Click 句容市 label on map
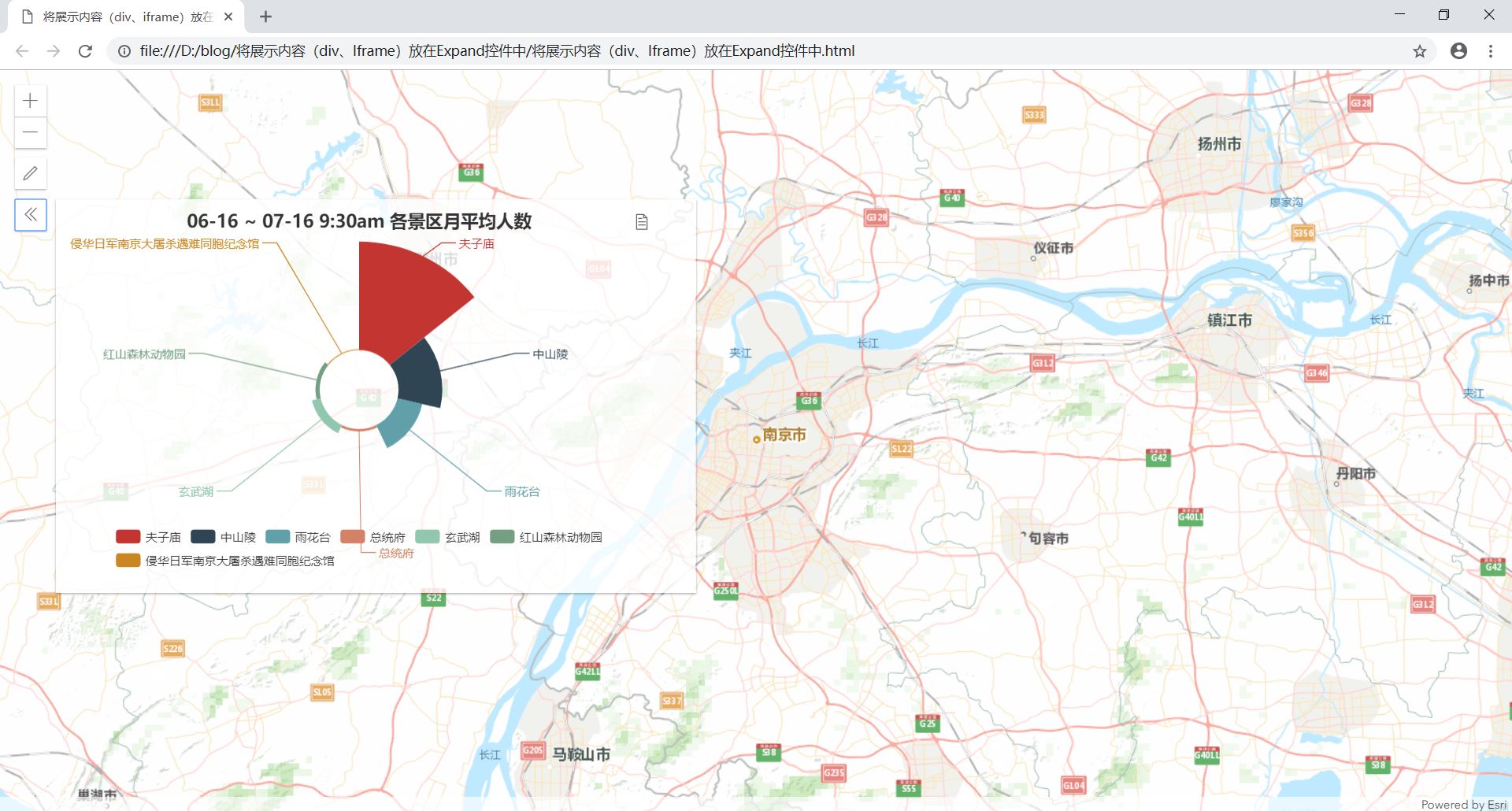 click(1048, 539)
